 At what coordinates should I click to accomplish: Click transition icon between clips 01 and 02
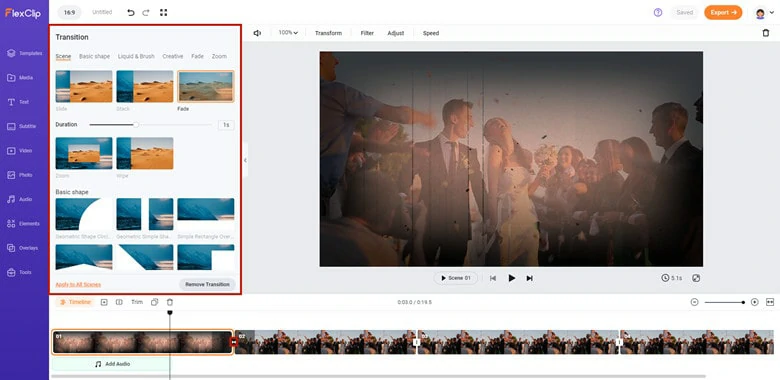point(233,342)
